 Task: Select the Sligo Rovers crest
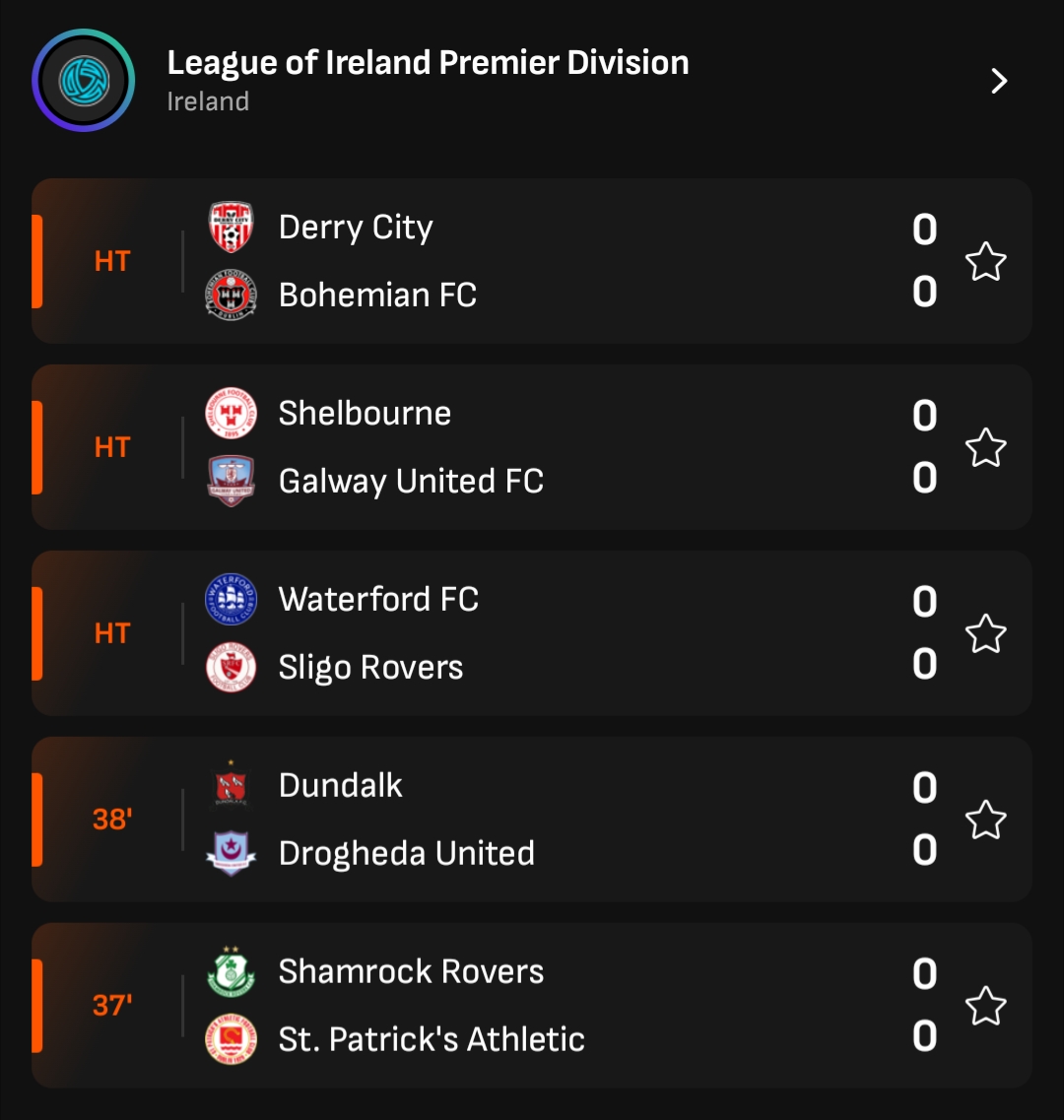coord(231,667)
